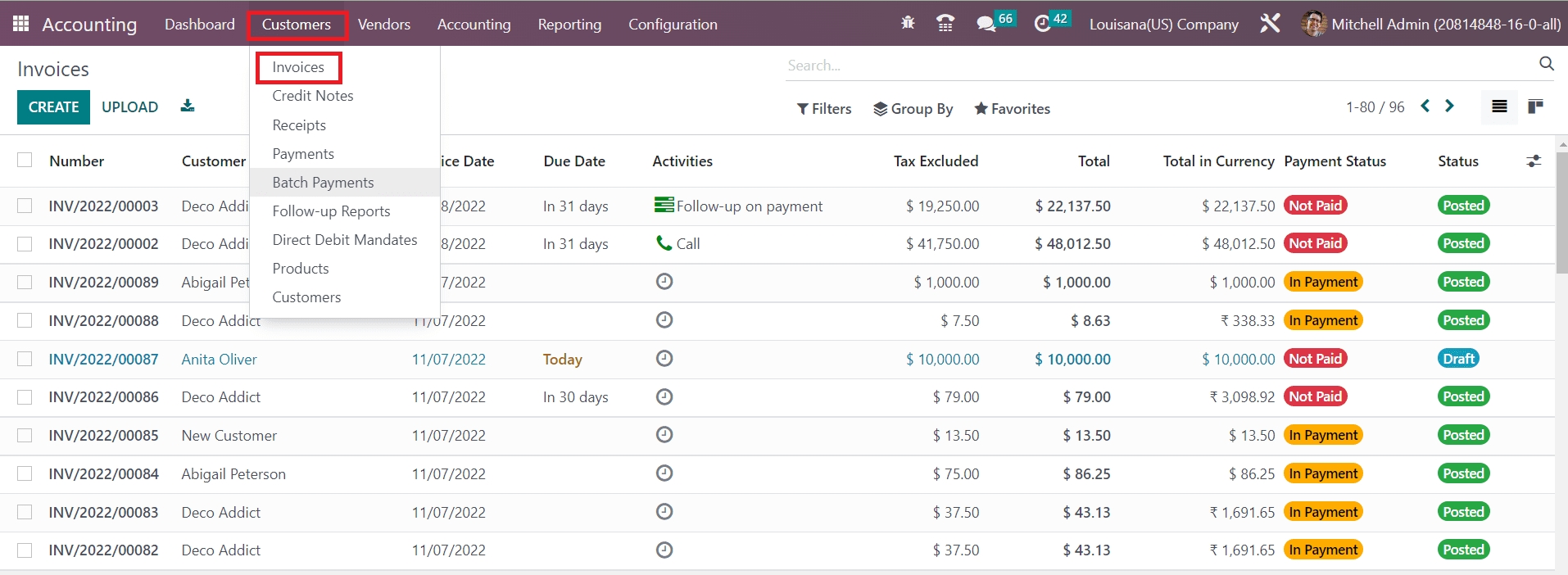
Task: Select the checkbox for INV/2022/00003
Action: coord(25,206)
